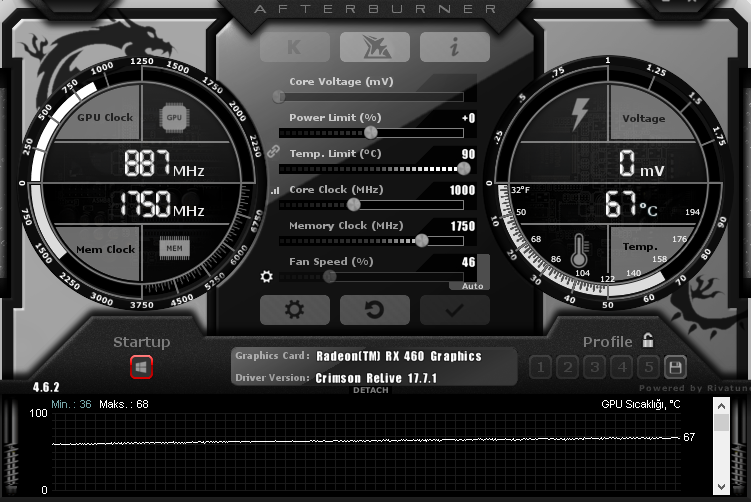Apply settings with the checkmark button

(x=455, y=310)
